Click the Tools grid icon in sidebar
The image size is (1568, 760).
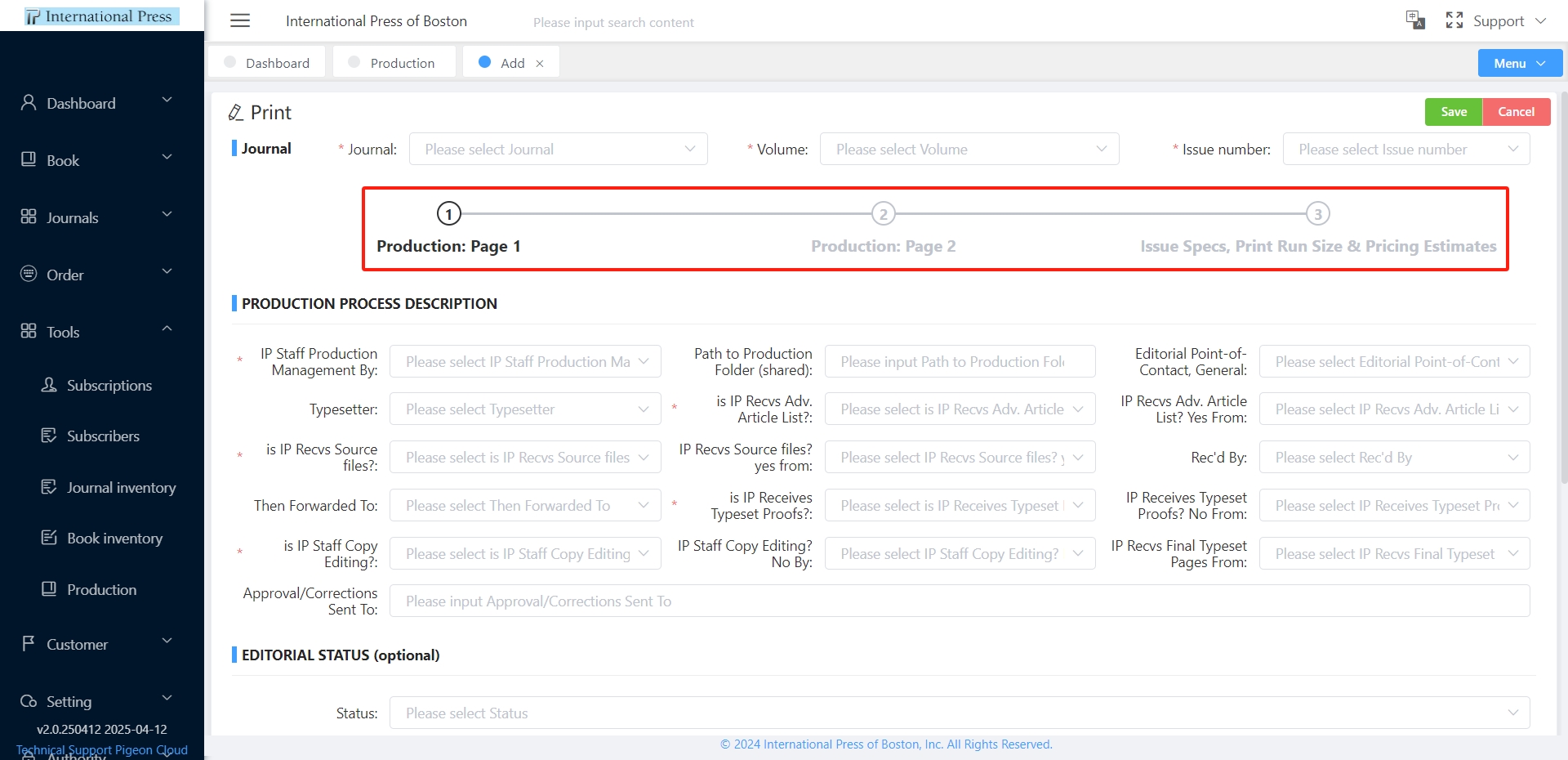click(x=29, y=331)
